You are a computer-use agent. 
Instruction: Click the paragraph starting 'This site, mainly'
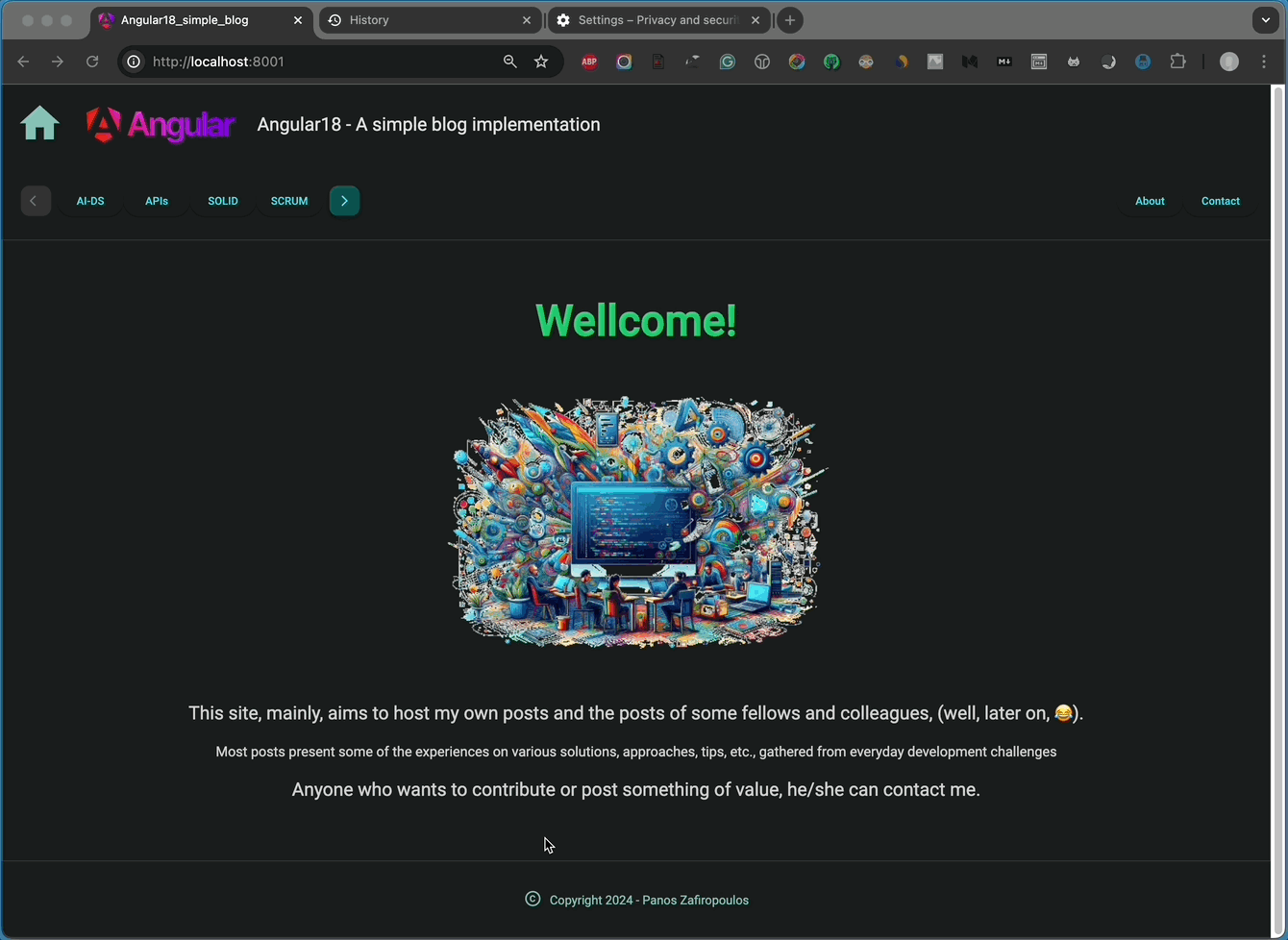[x=636, y=713]
